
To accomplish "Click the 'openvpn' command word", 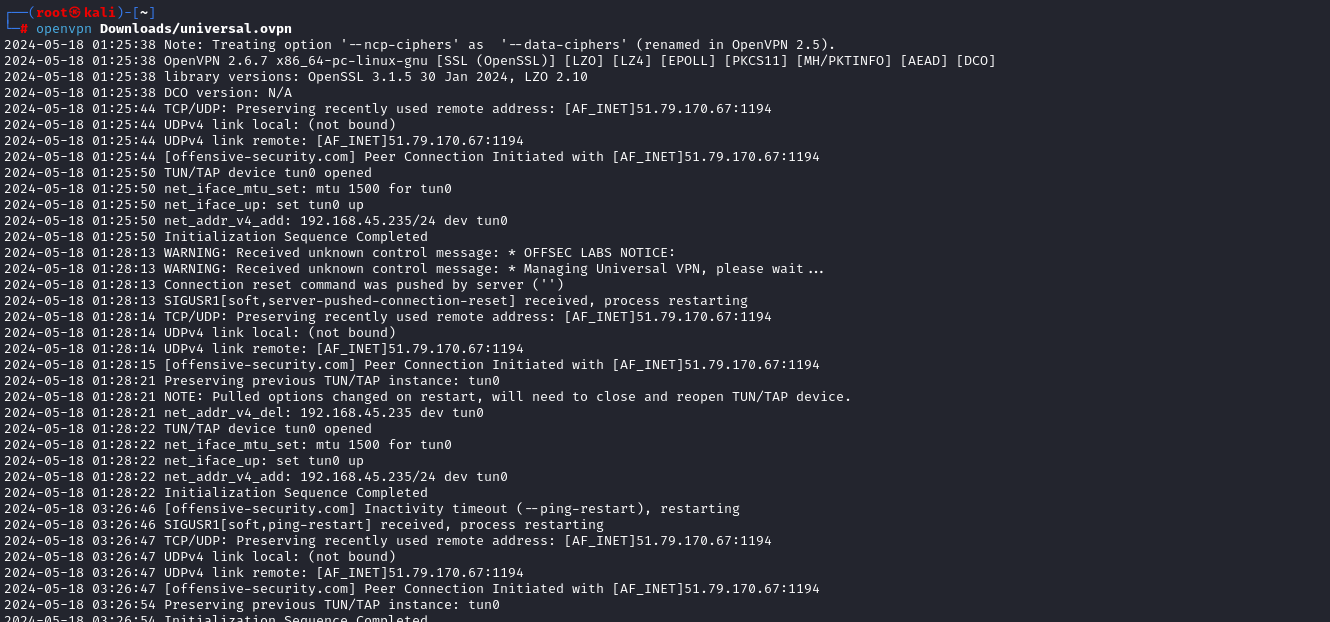I will tap(64, 28).
